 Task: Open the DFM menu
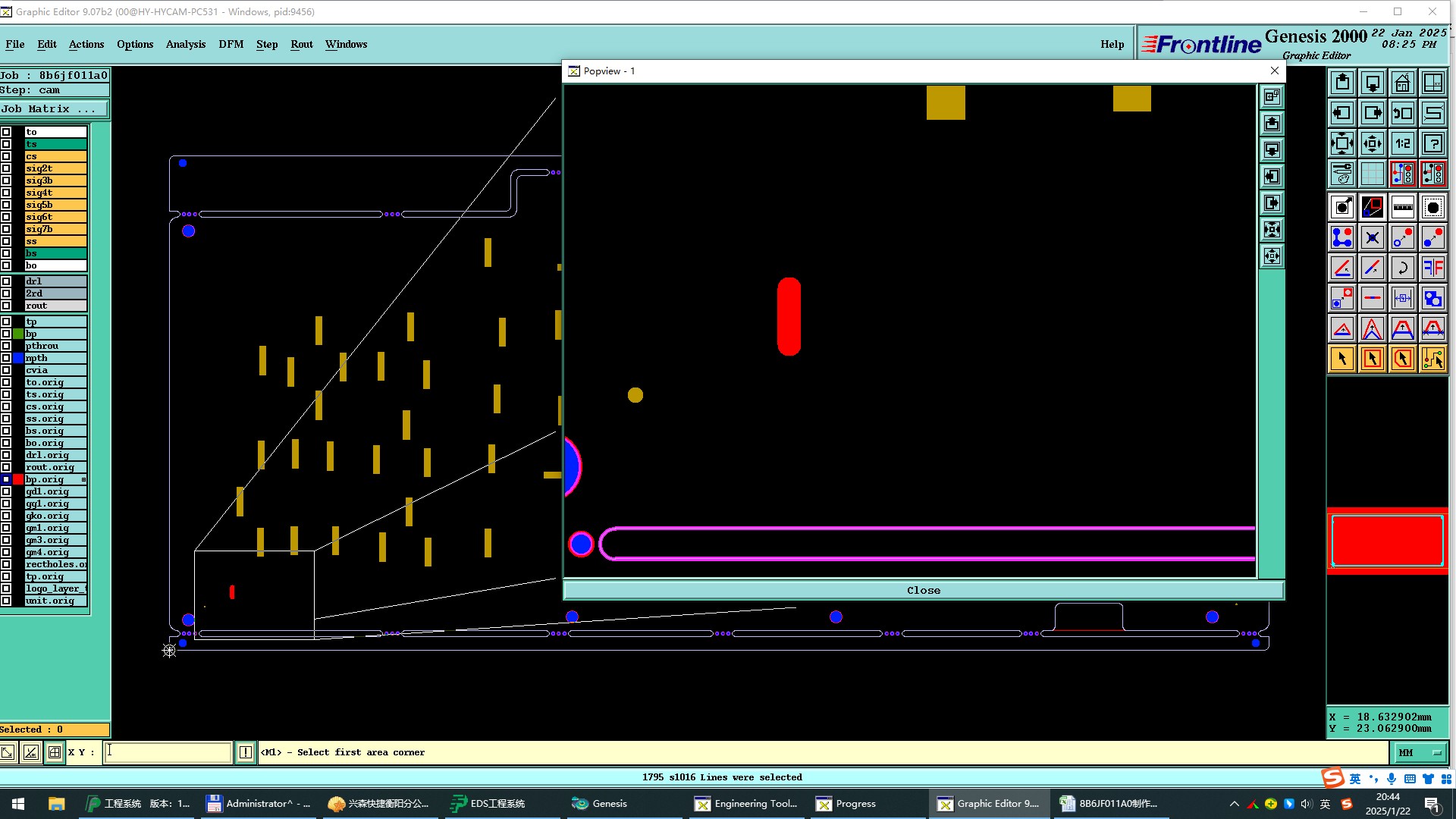tap(231, 44)
